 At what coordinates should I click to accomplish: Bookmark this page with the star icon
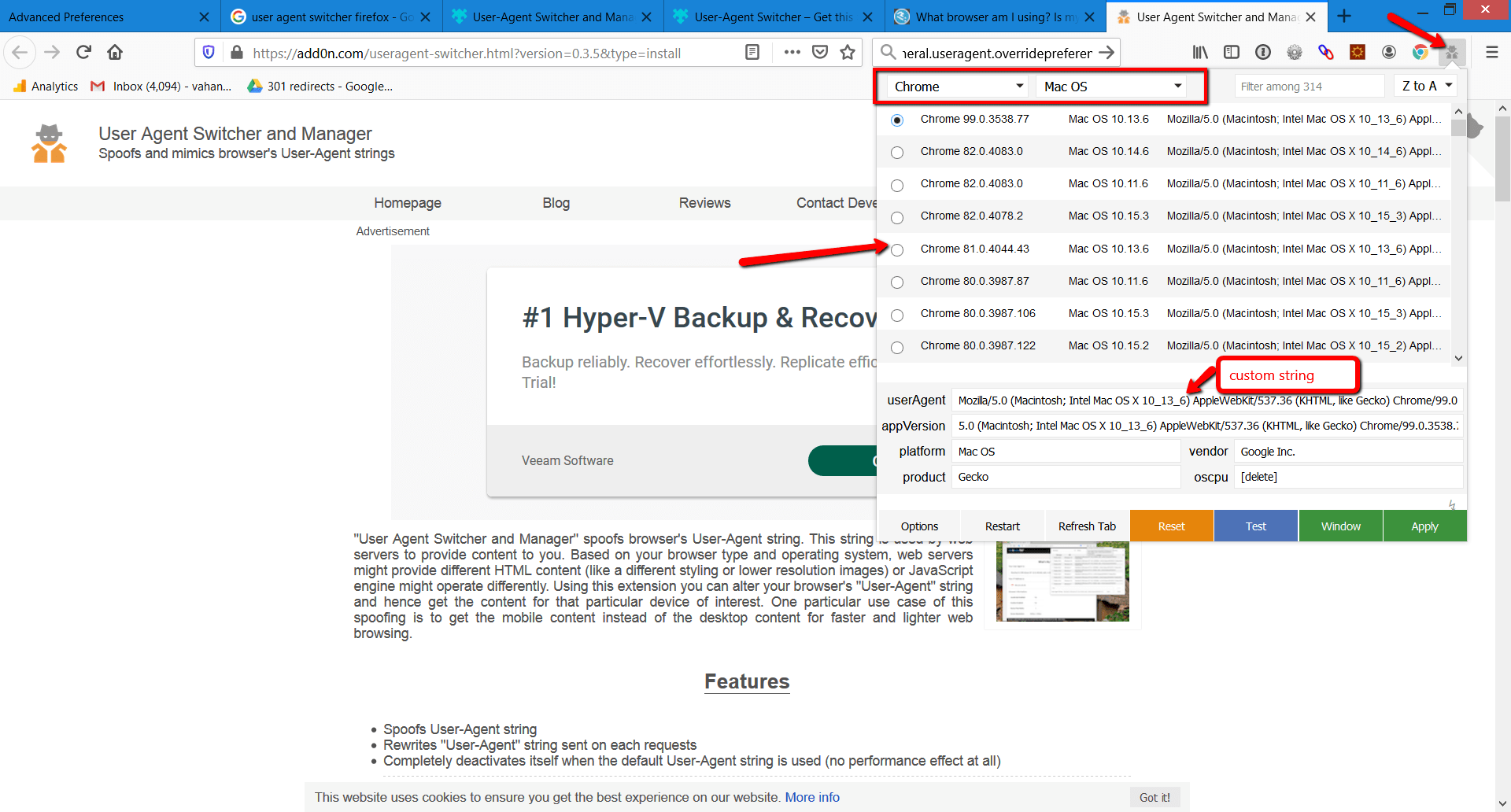(848, 53)
